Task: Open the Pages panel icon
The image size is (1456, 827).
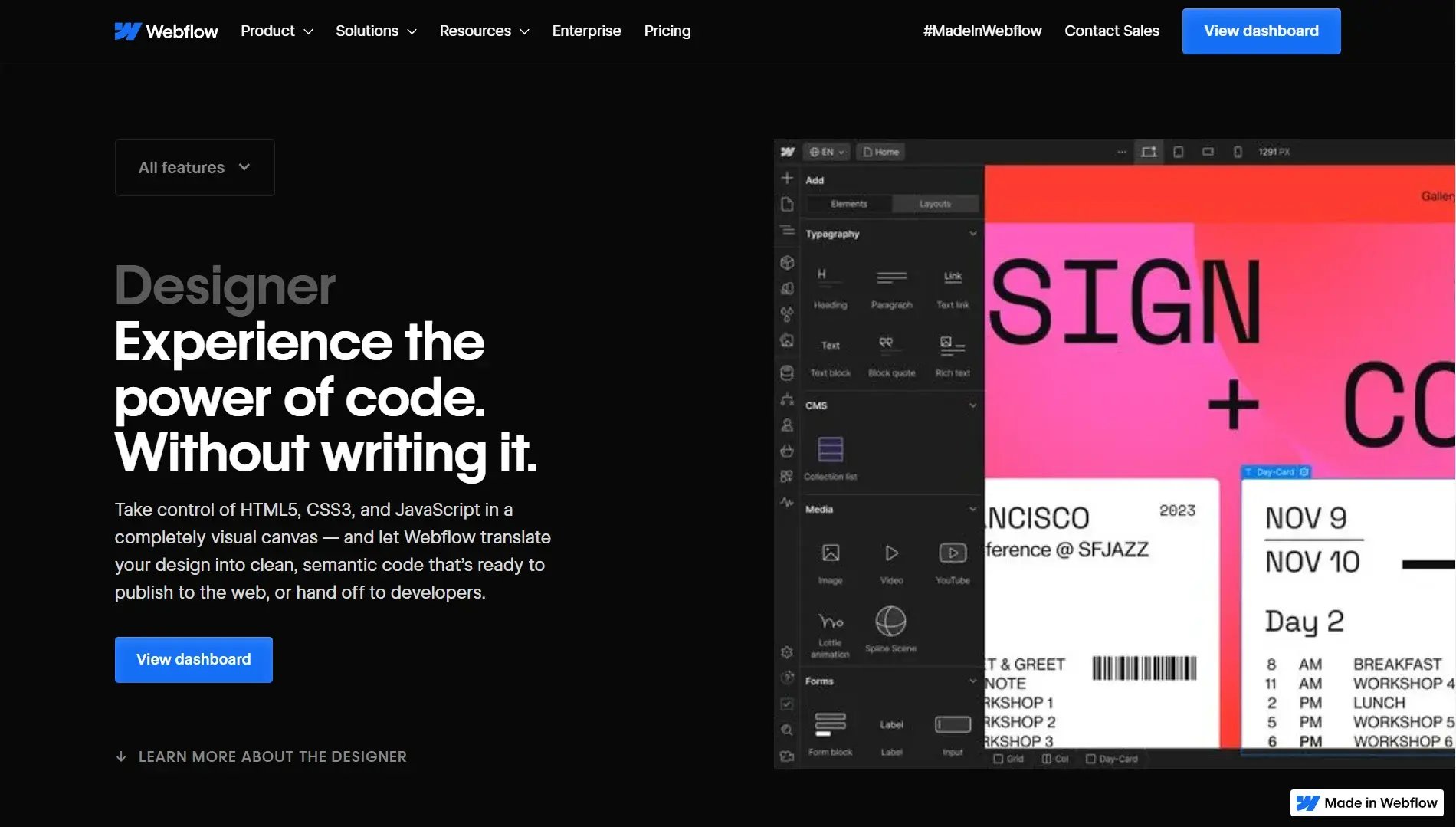Action: tap(787, 204)
